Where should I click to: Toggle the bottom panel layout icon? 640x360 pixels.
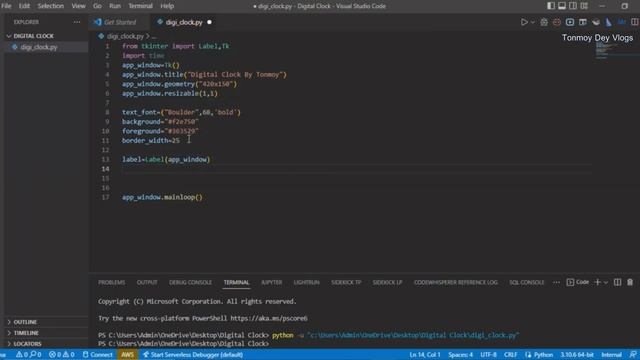[562, 6]
